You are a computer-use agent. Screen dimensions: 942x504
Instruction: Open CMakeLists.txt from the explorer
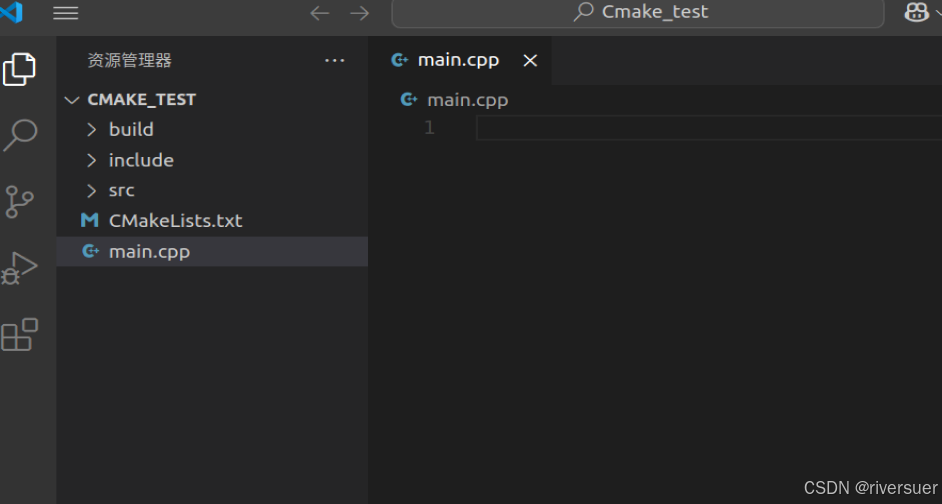[x=175, y=220]
